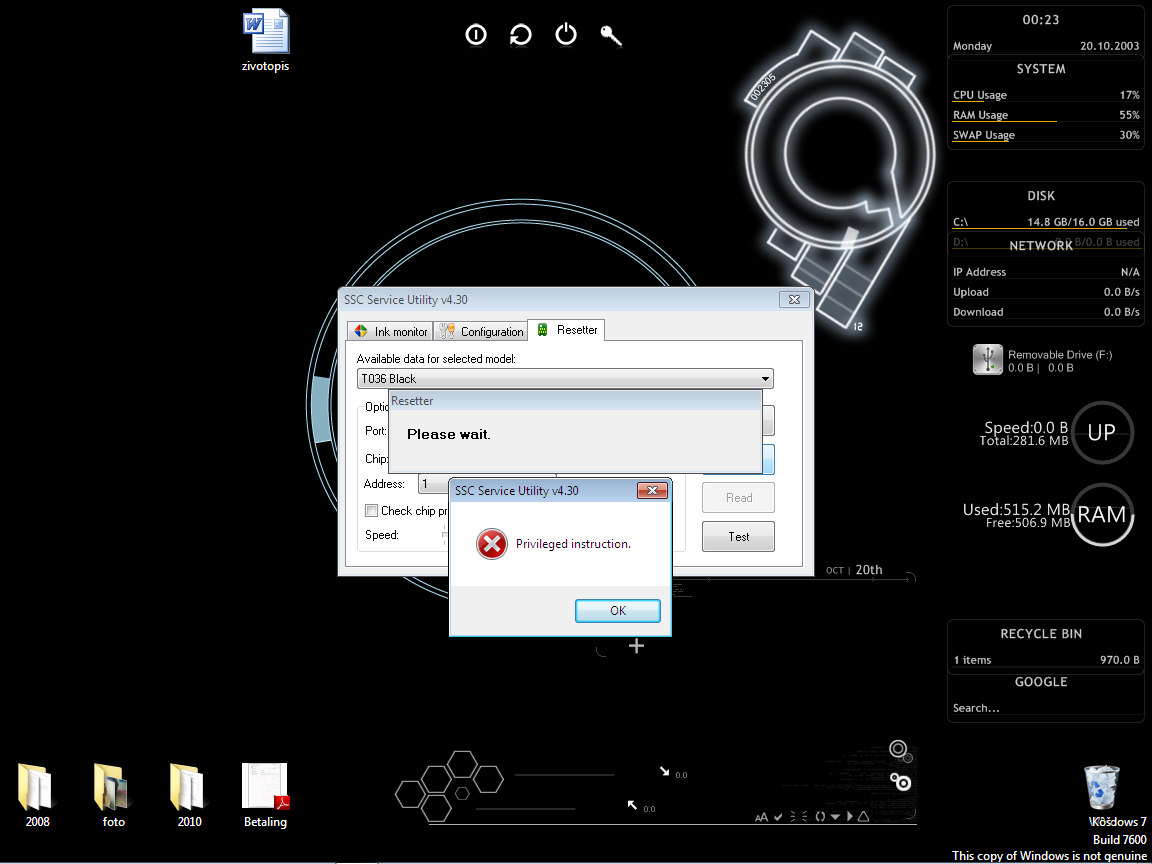Click the Read button

738,497
